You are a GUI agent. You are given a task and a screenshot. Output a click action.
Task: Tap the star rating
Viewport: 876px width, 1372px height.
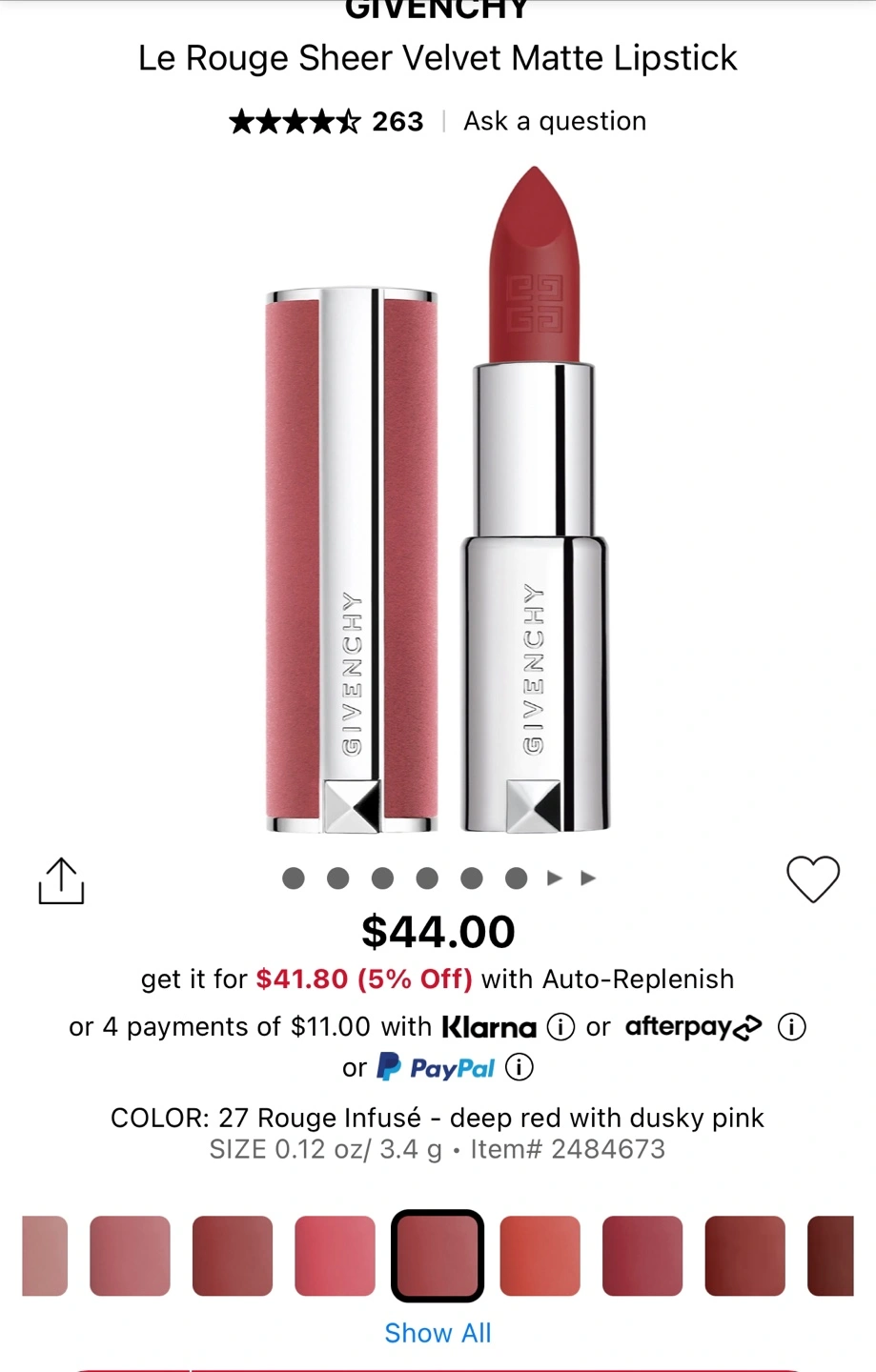(x=295, y=122)
